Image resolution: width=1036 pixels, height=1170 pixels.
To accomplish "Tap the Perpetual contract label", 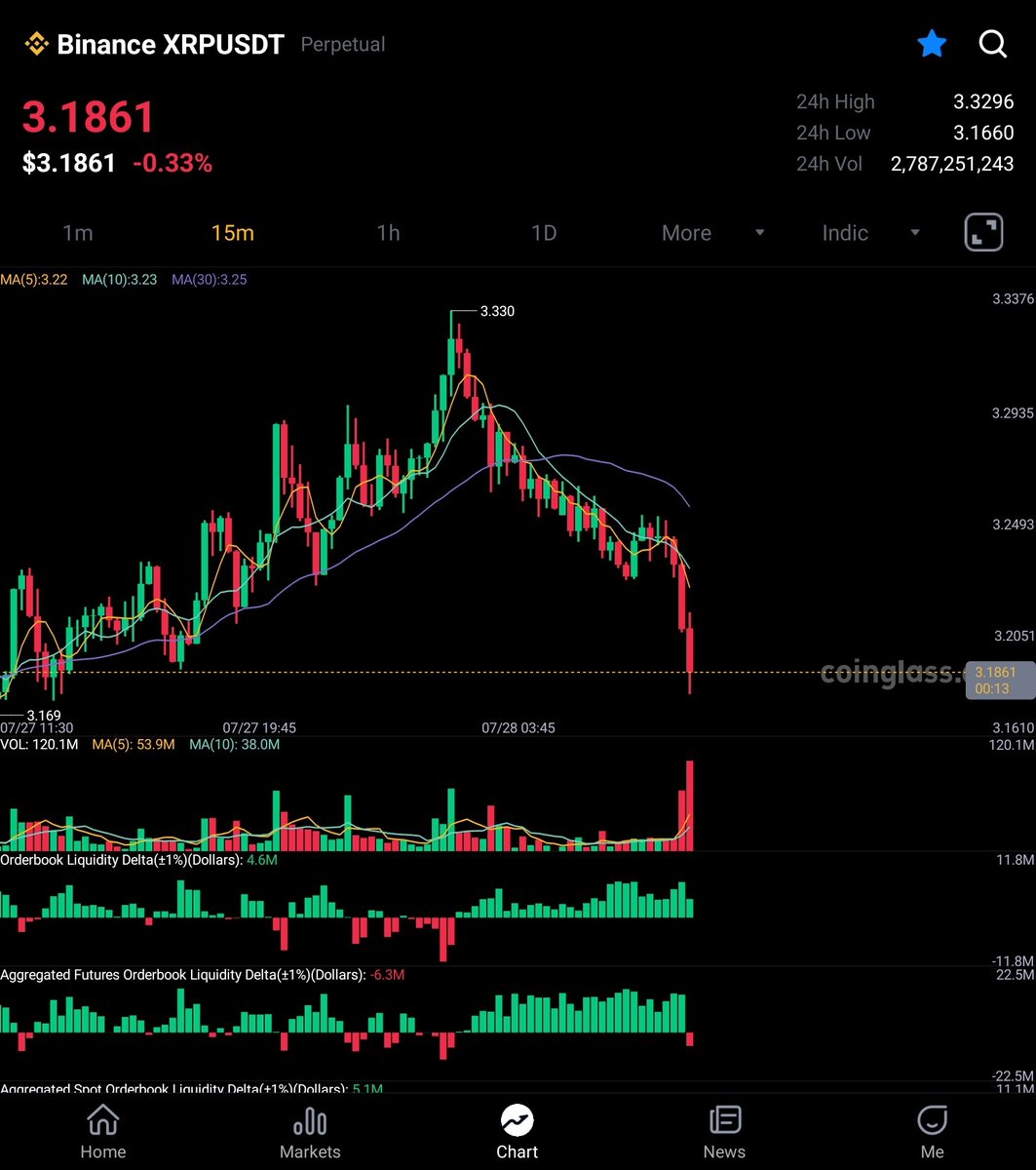I will click(x=343, y=44).
